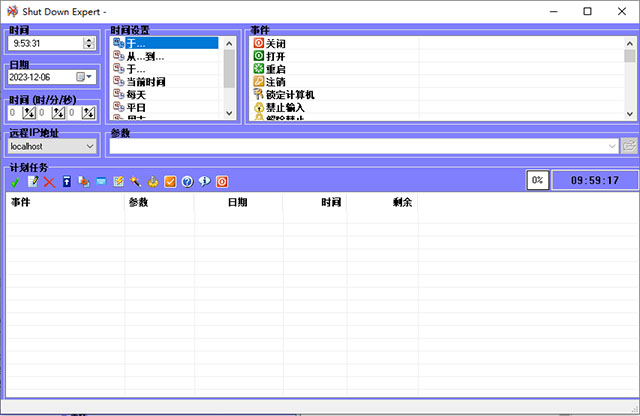
Task: Click the green snowflake icon beside 重启
Action: (259, 68)
